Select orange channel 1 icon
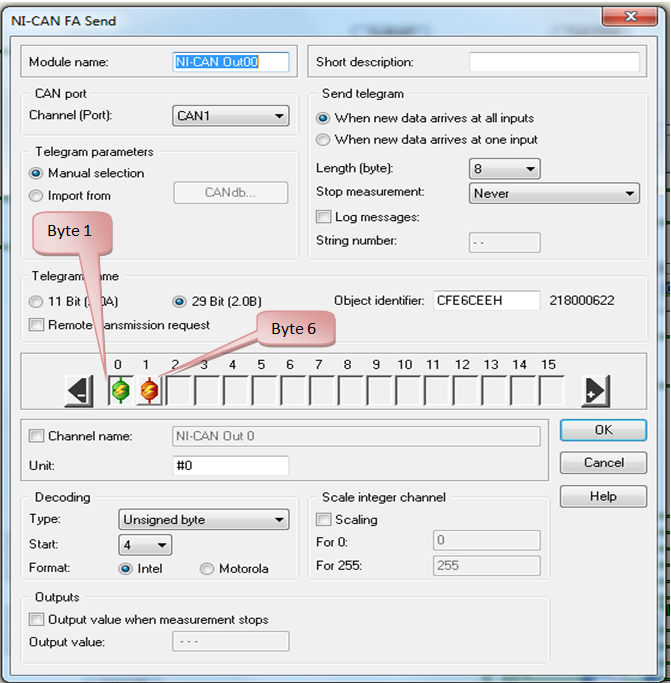671x683 pixels. point(149,390)
